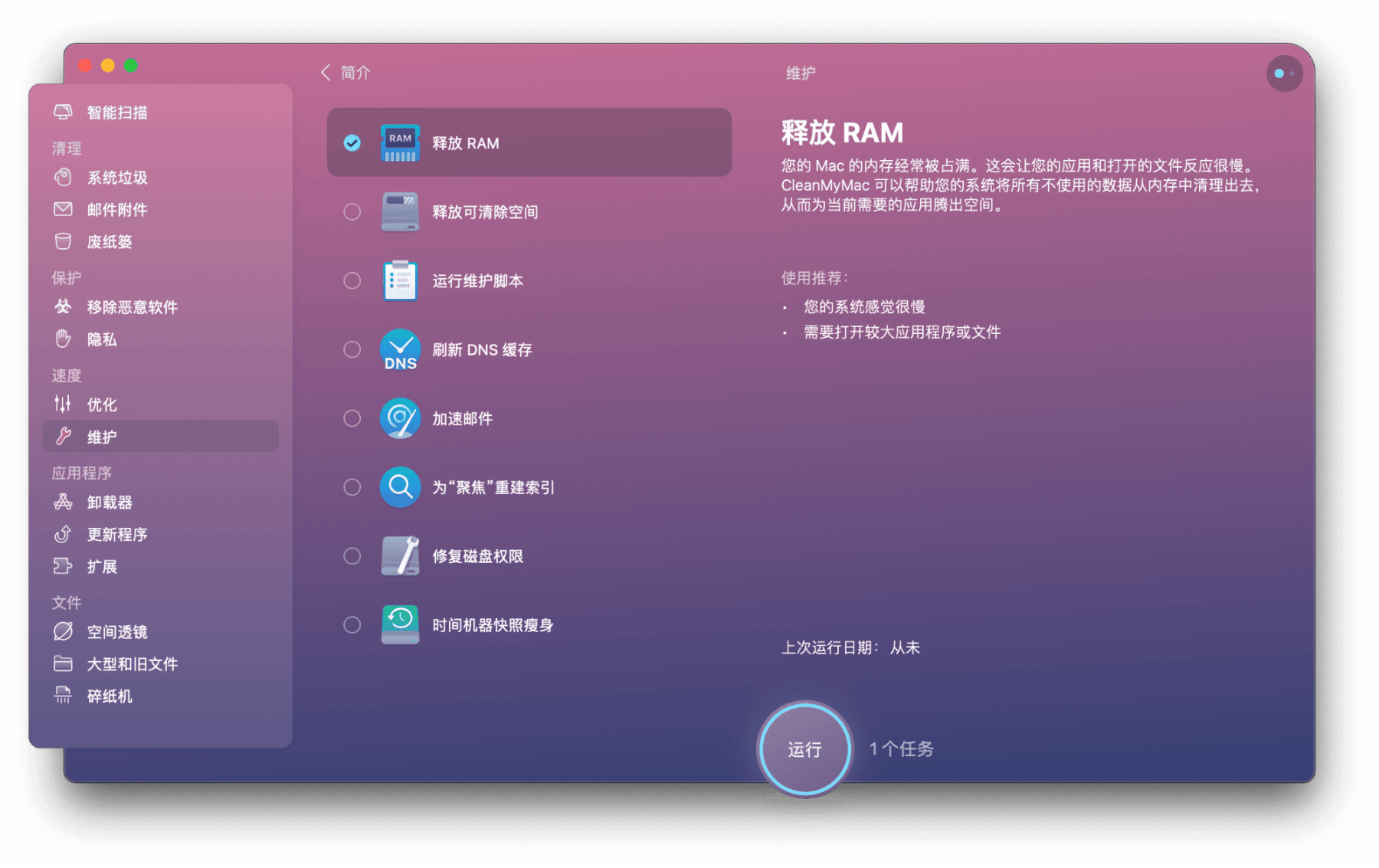Click the 碎纸机 shredder icon
1379x868 pixels.
64,696
